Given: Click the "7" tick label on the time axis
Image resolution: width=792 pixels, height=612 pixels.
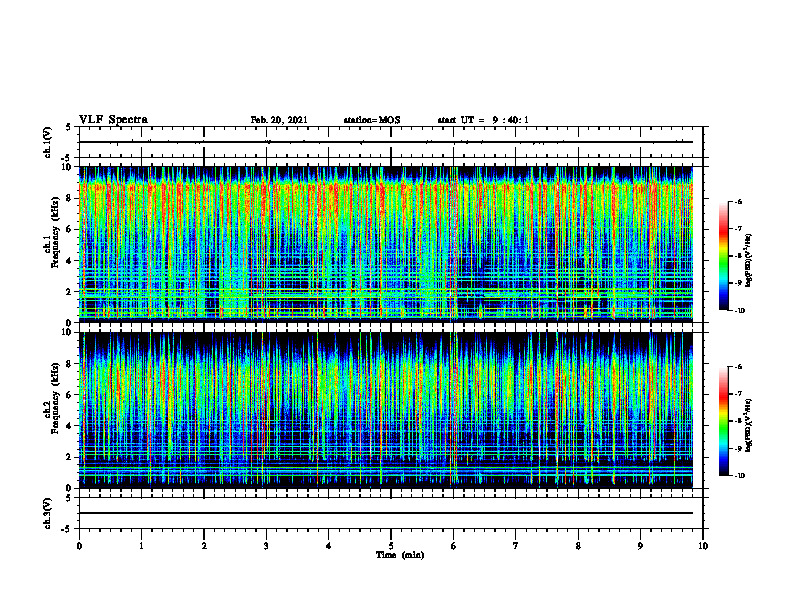Looking at the screenshot, I should click(x=516, y=546).
